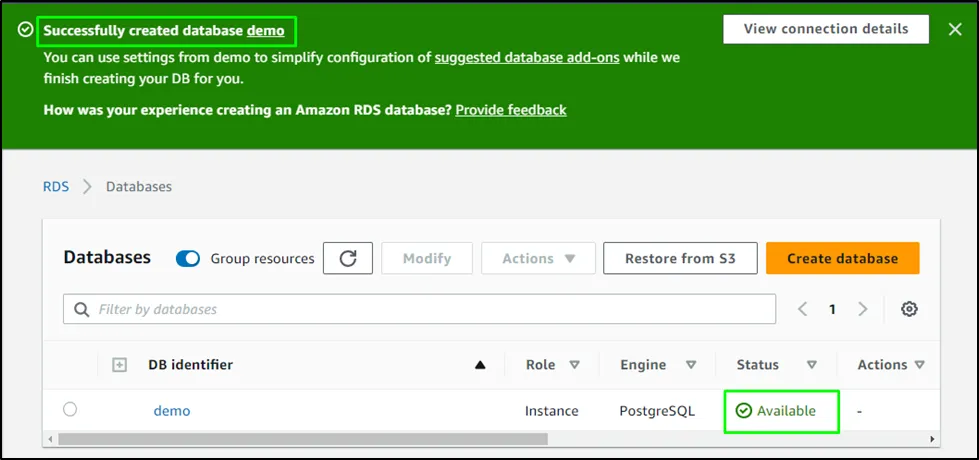Open table preferences gear icon
Screen dimensions: 979x460
click(909, 309)
